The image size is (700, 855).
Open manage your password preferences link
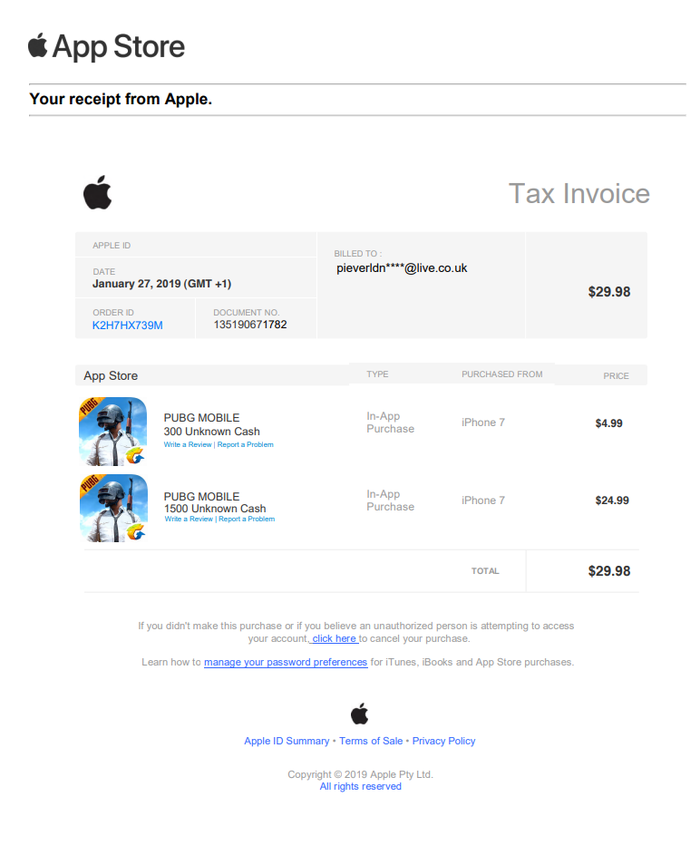point(286,662)
